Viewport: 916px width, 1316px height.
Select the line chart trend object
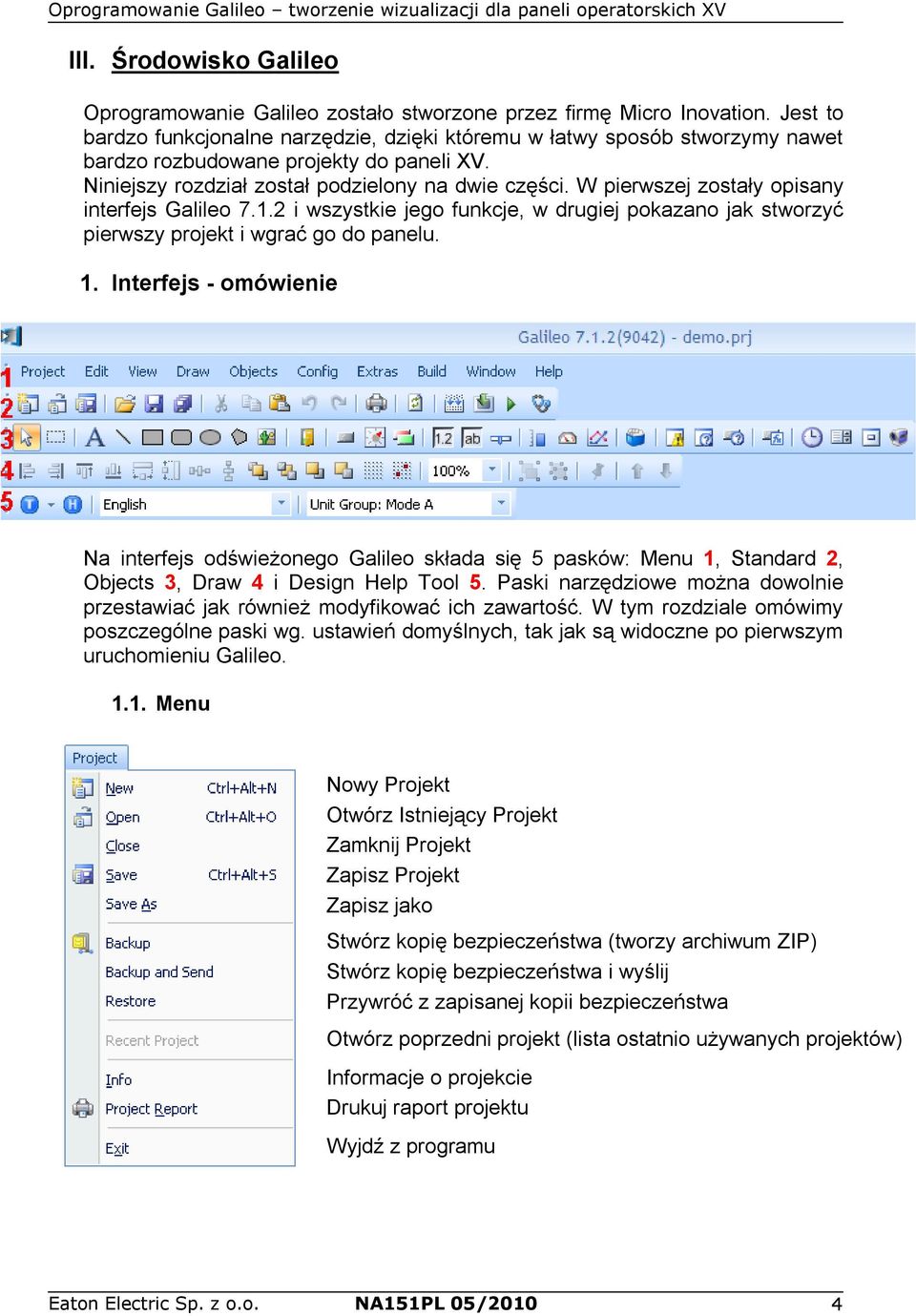point(598,438)
